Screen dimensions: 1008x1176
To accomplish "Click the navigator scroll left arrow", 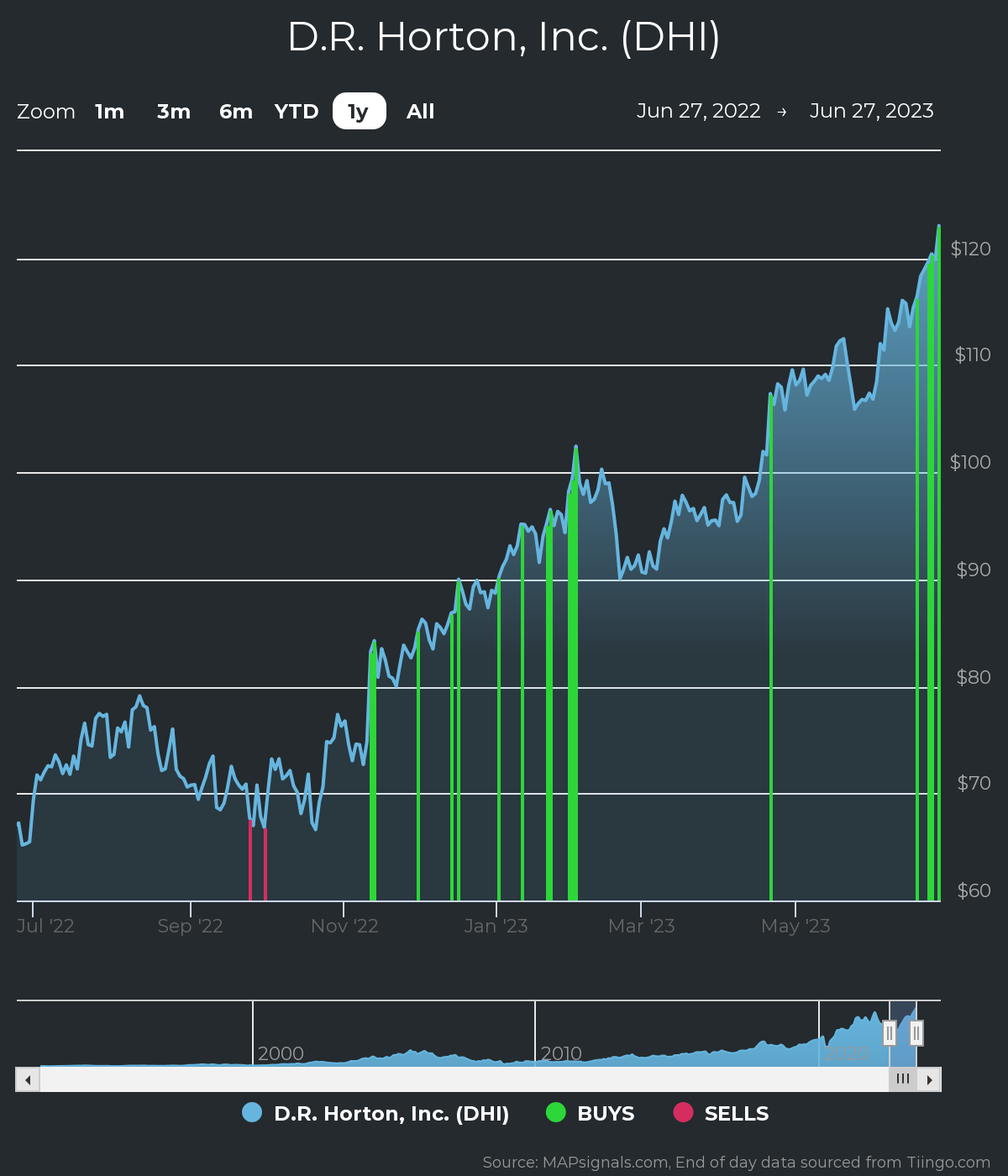I will point(28,1079).
